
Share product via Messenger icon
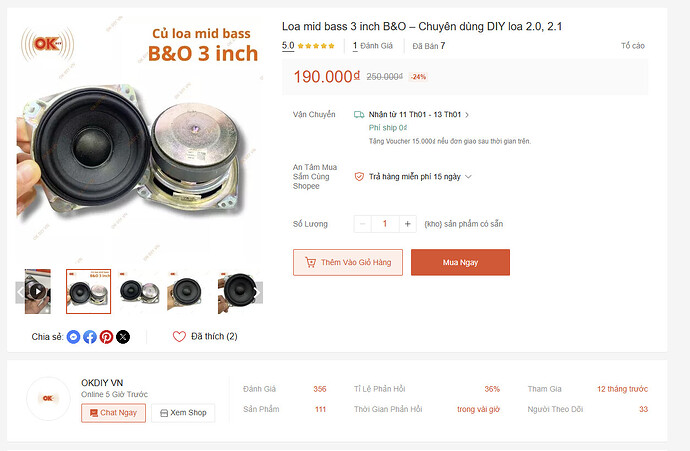point(73,337)
